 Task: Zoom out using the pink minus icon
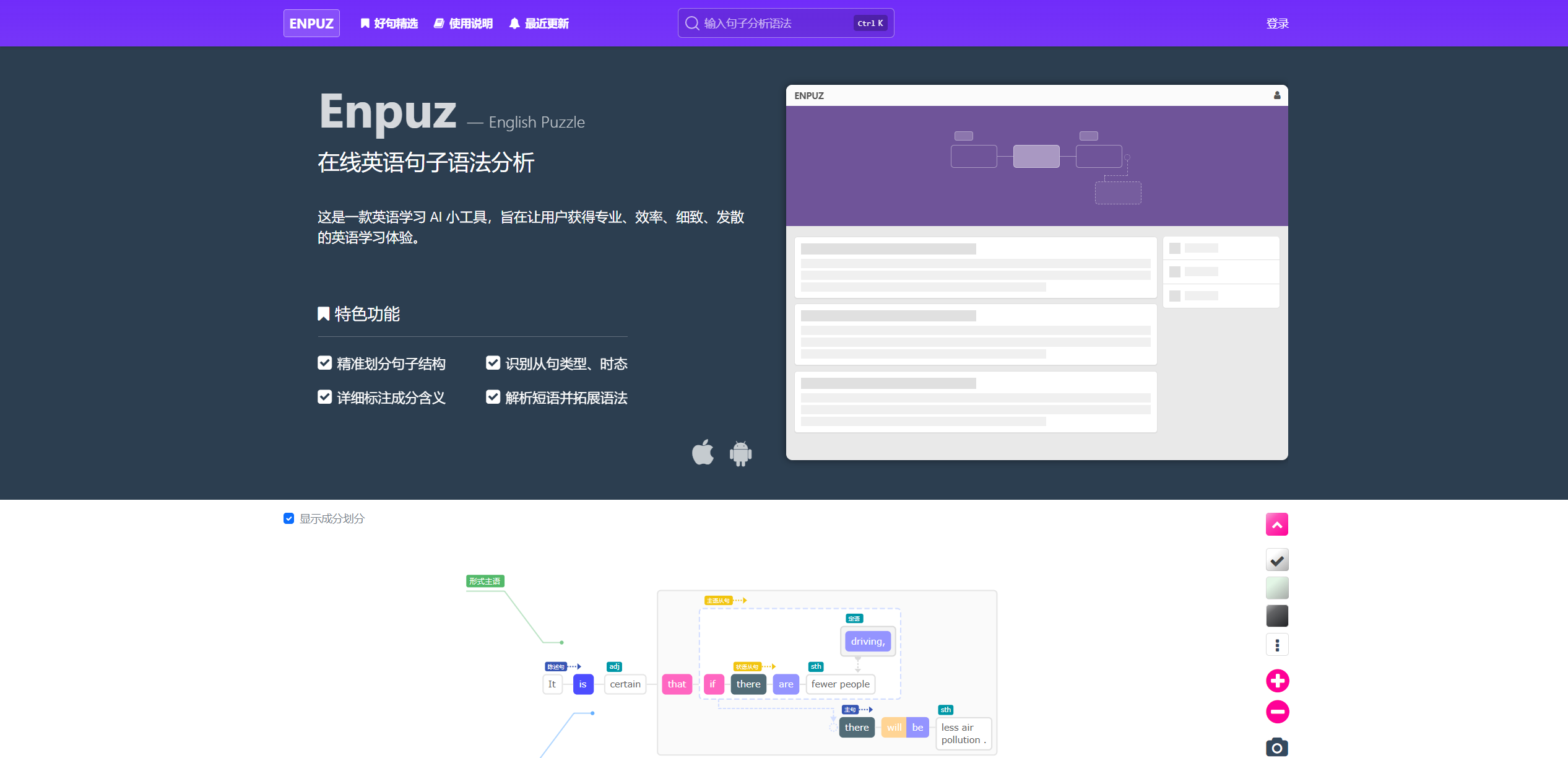[1277, 712]
